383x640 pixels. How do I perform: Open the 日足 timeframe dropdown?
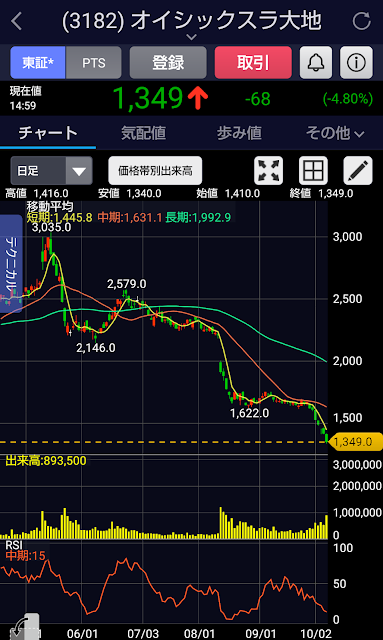coord(51,171)
